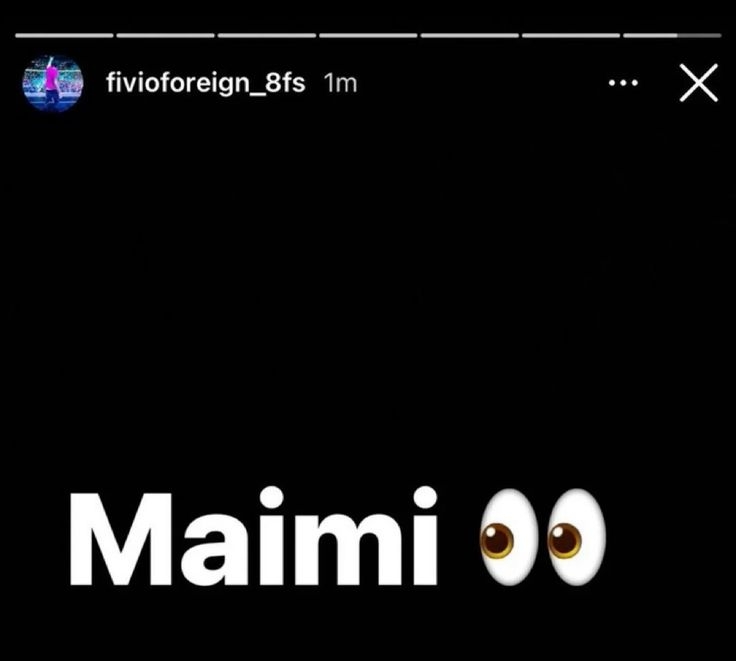The height and width of the screenshot is (661, 736).
Task: Visit the fivioforeign_8fs username link
Action: click(x=206, y=83)
